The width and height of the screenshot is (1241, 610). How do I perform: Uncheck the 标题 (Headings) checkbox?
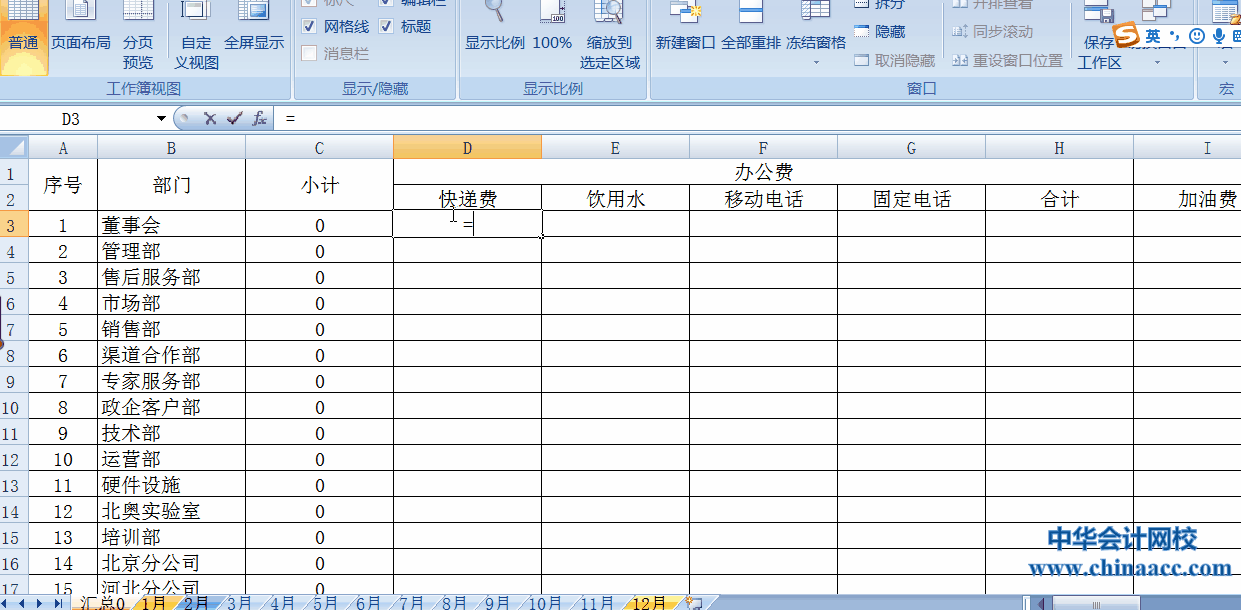click(x=386, y=26)
